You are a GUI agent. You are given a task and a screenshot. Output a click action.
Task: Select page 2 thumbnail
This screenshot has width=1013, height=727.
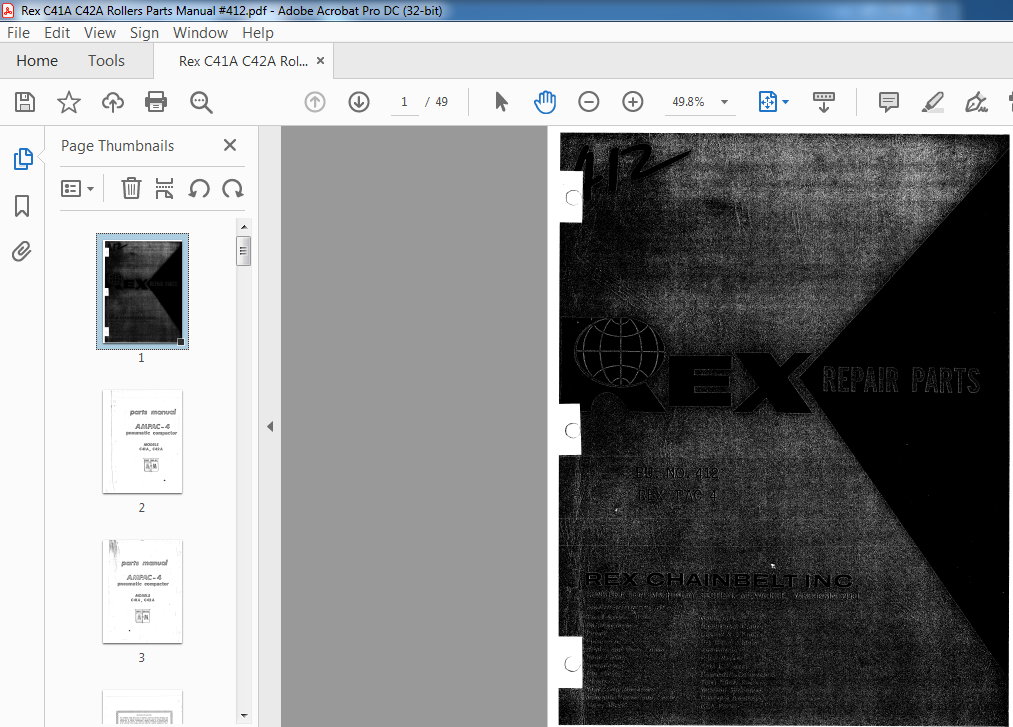[x=142, y=442]
